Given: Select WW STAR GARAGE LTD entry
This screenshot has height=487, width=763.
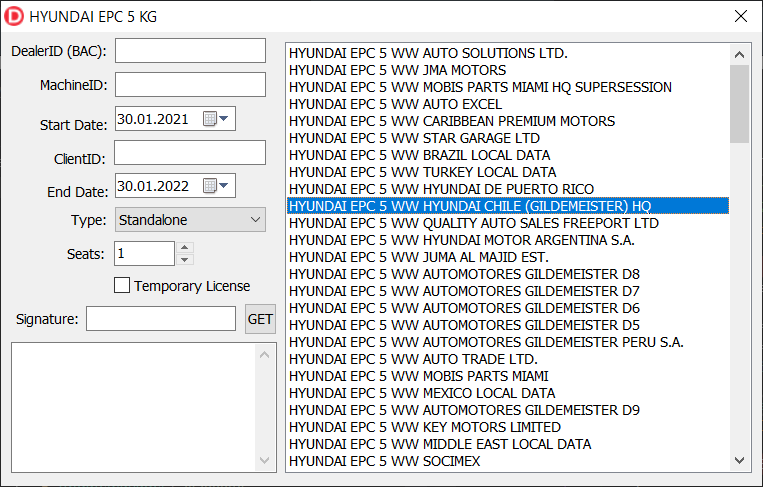Looking at the screenshot, I should pyautogui.click(x=508, y=138).
